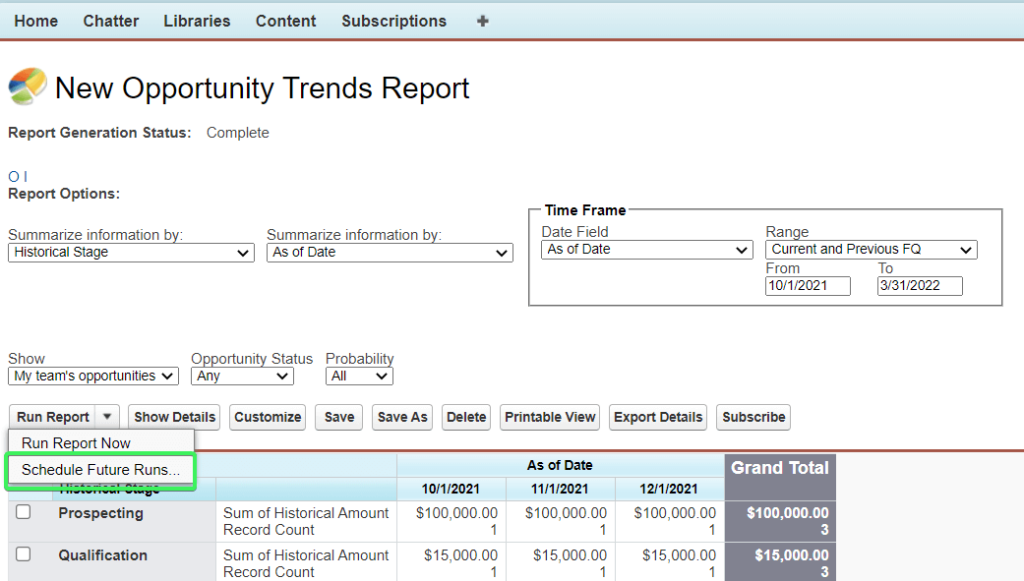Click the New Opportunity Trends Report title
The height and width of the screenshot is (581, 1024).
click(262, 88)
